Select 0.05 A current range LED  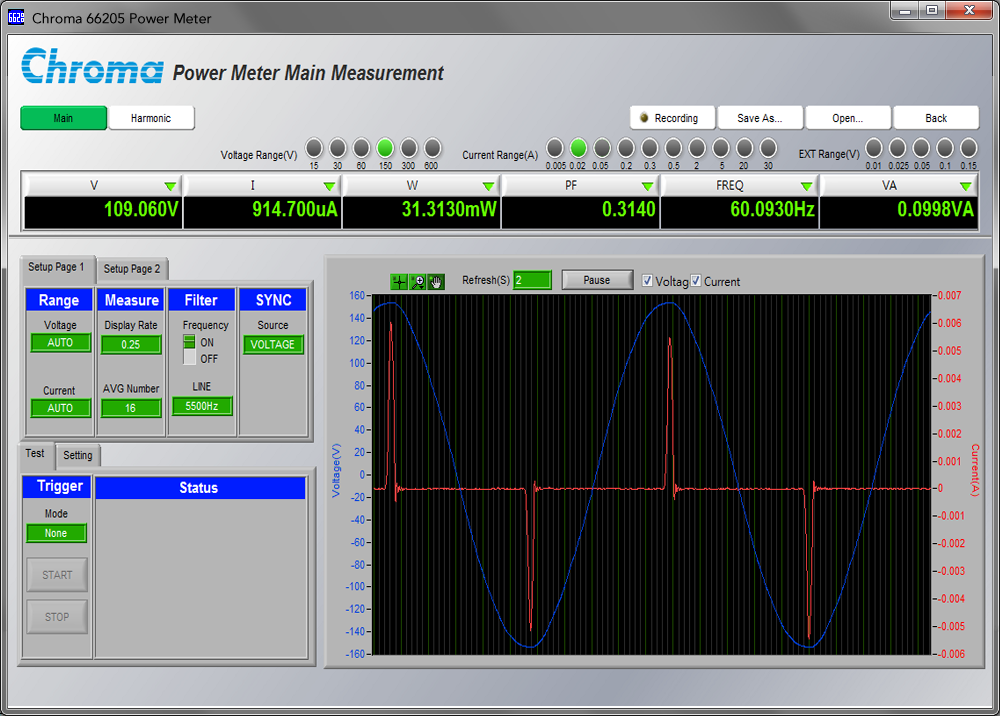point(602,148)
